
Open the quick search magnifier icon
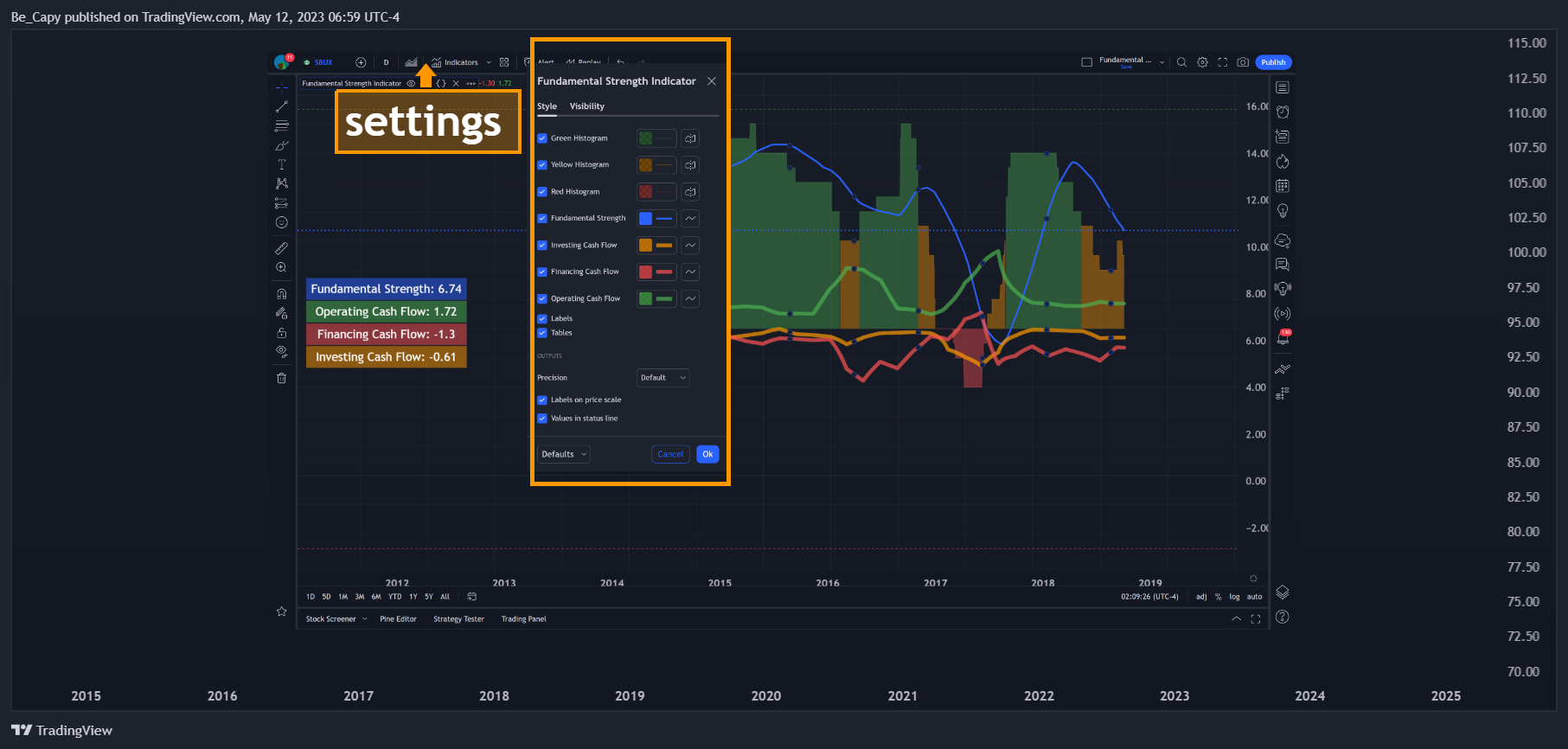pos(1181,62)
